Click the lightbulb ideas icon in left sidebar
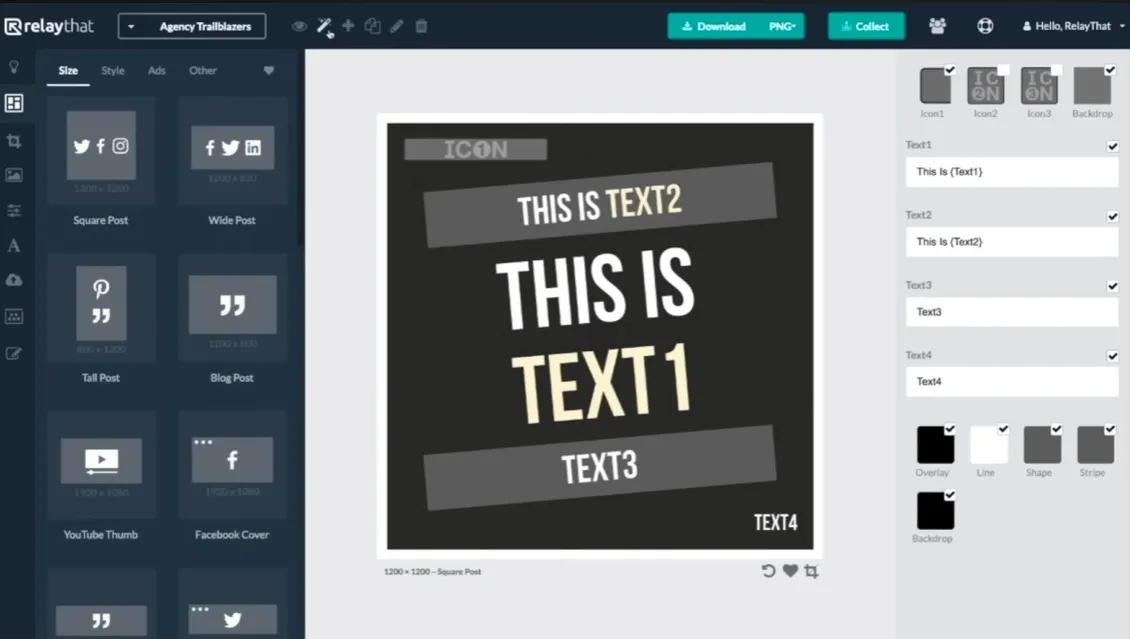The height and width of the screenshot is (639, 1130). pos(14,67)
